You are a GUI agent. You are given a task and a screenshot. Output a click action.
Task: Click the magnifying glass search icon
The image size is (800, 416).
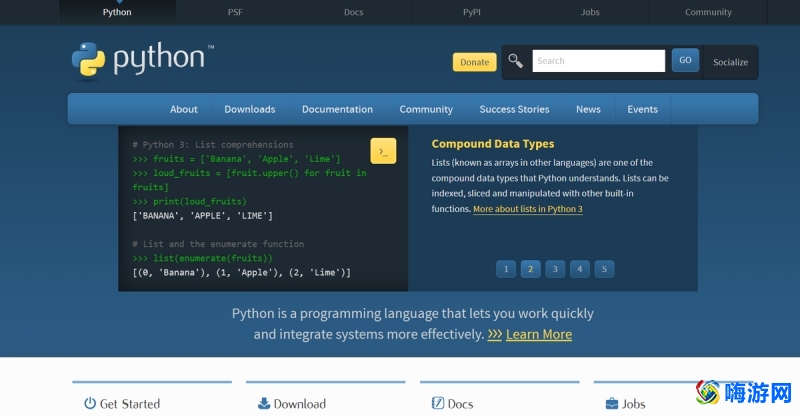point(515,61)
